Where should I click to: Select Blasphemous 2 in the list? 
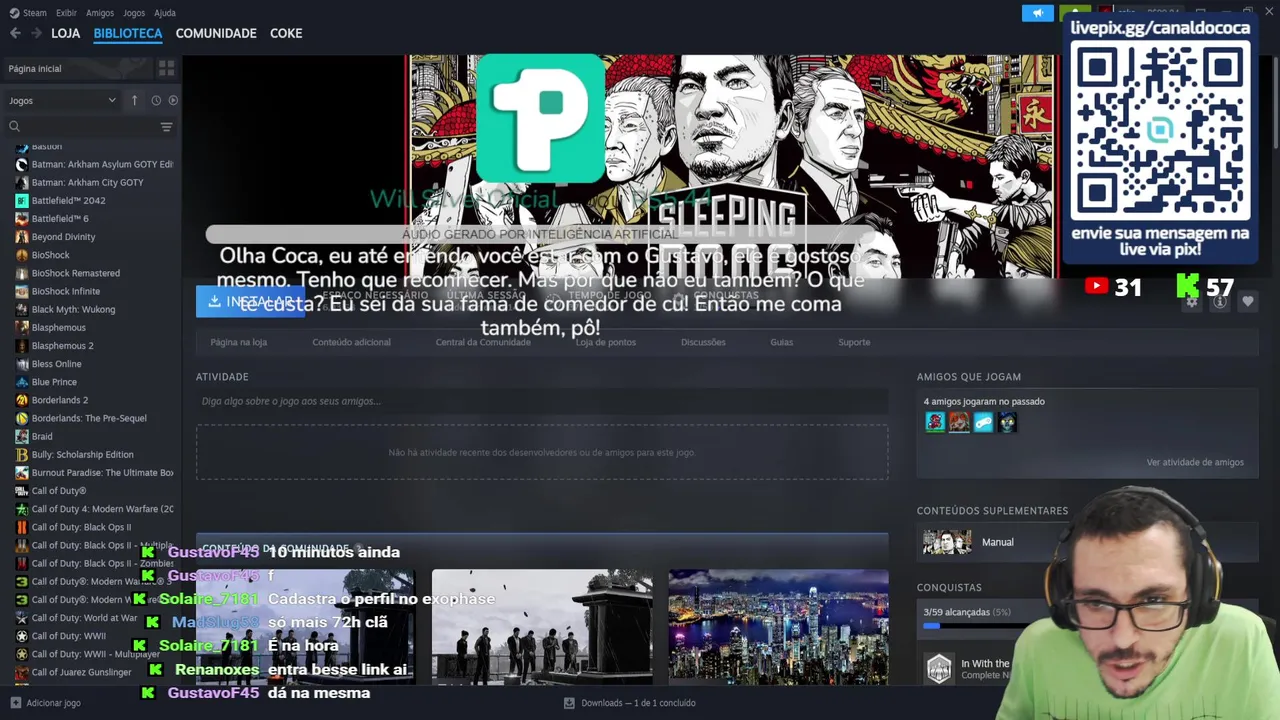(x=62, y=346)
